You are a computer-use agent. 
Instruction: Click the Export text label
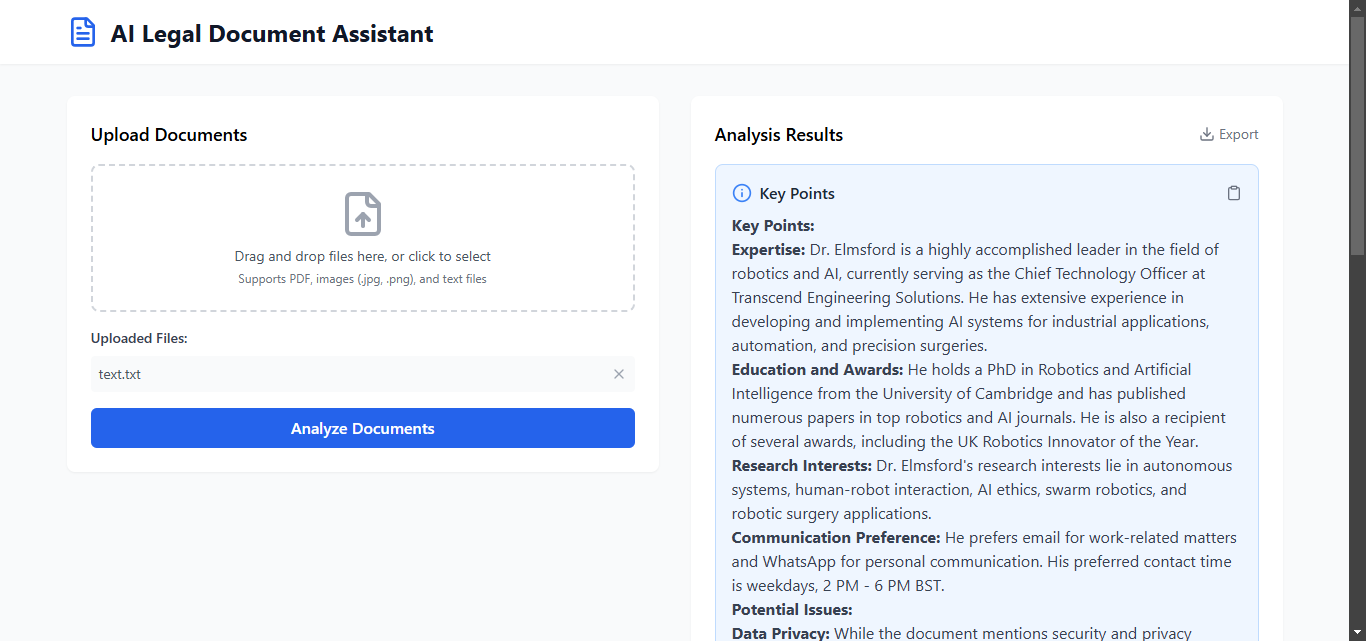click(x=1238, y=134)
